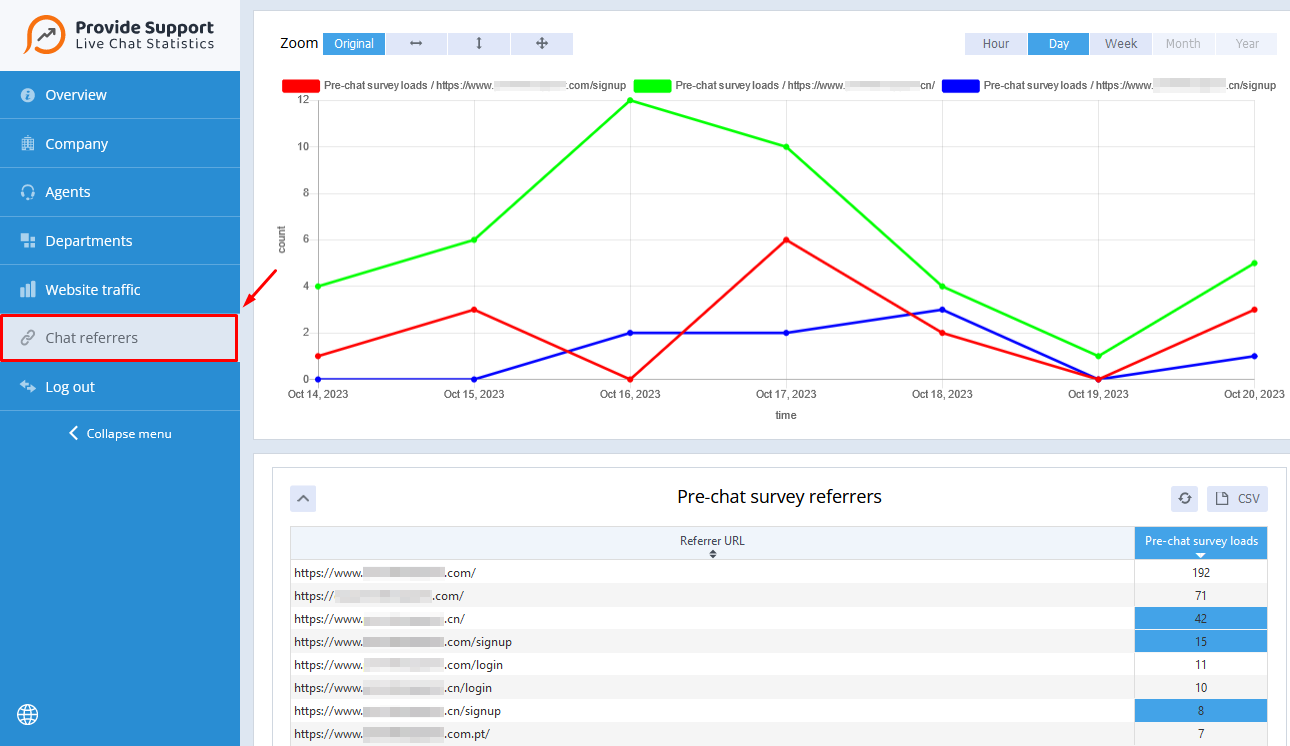Open the Agents statistics page
This screenshot has width=1290, height=746.
tap(69, 191)
